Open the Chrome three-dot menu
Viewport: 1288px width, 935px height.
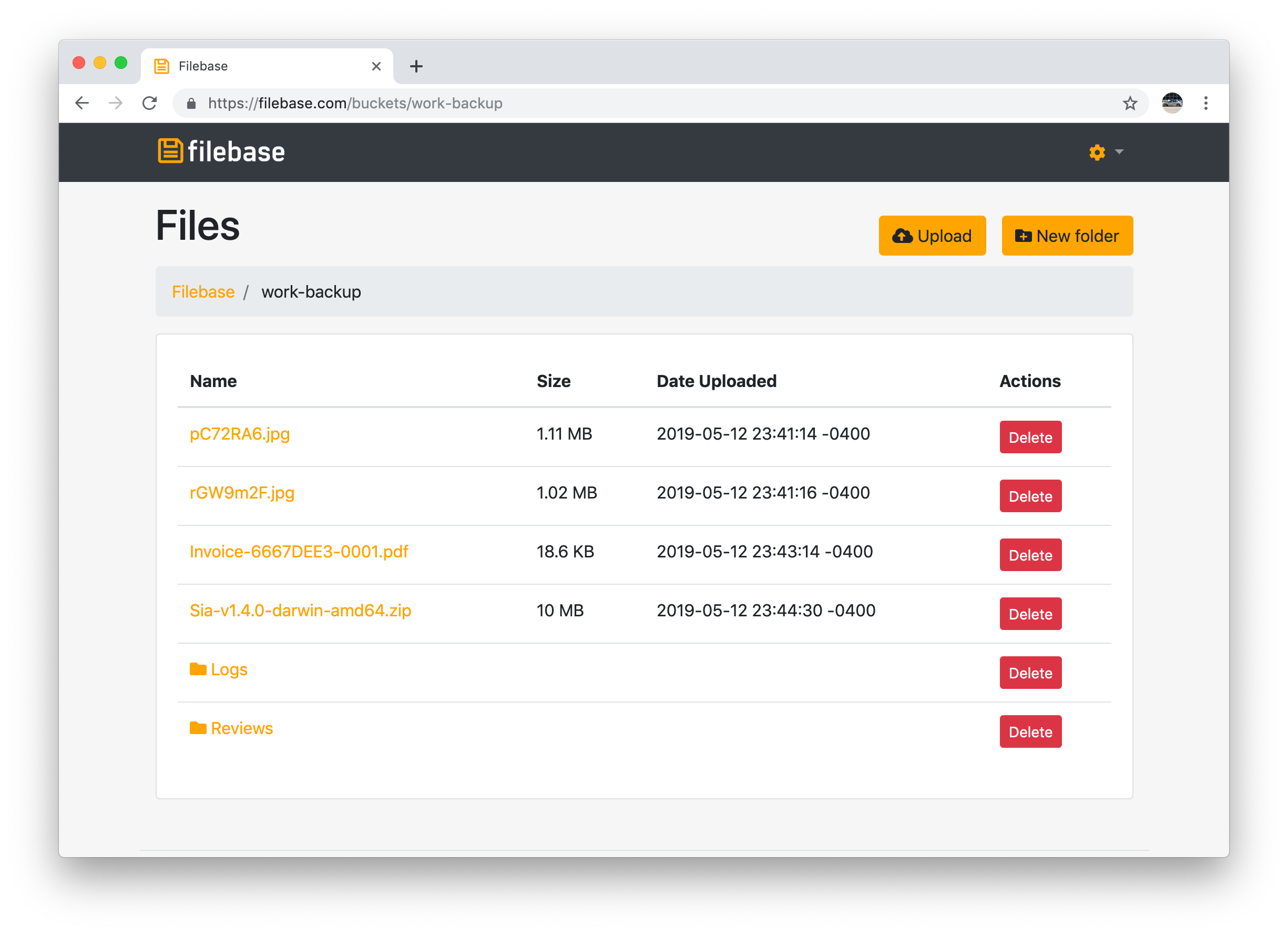pyautogui.click(x=1206, y=103)
